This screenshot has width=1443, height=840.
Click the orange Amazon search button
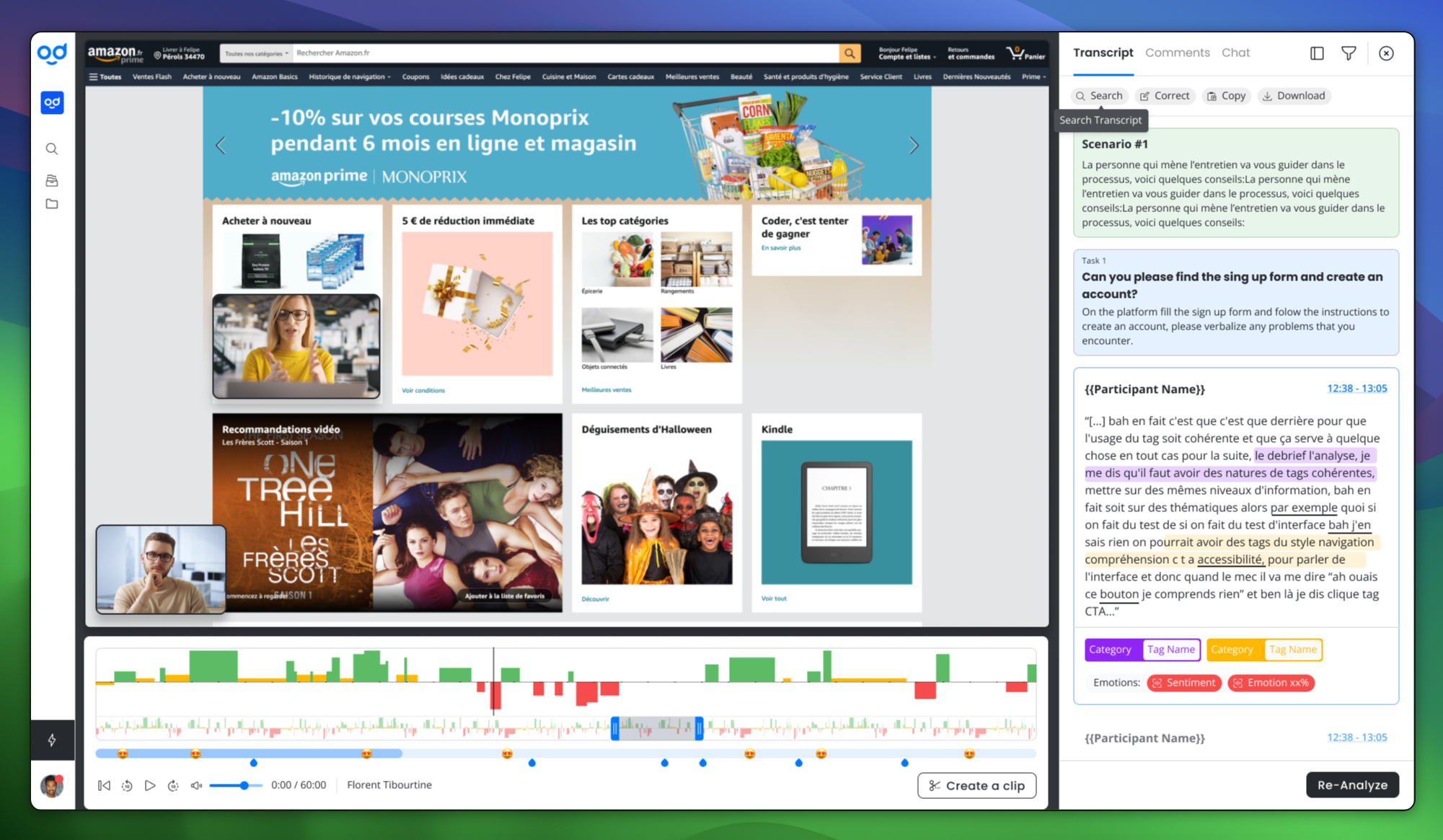tap(850, 53)
